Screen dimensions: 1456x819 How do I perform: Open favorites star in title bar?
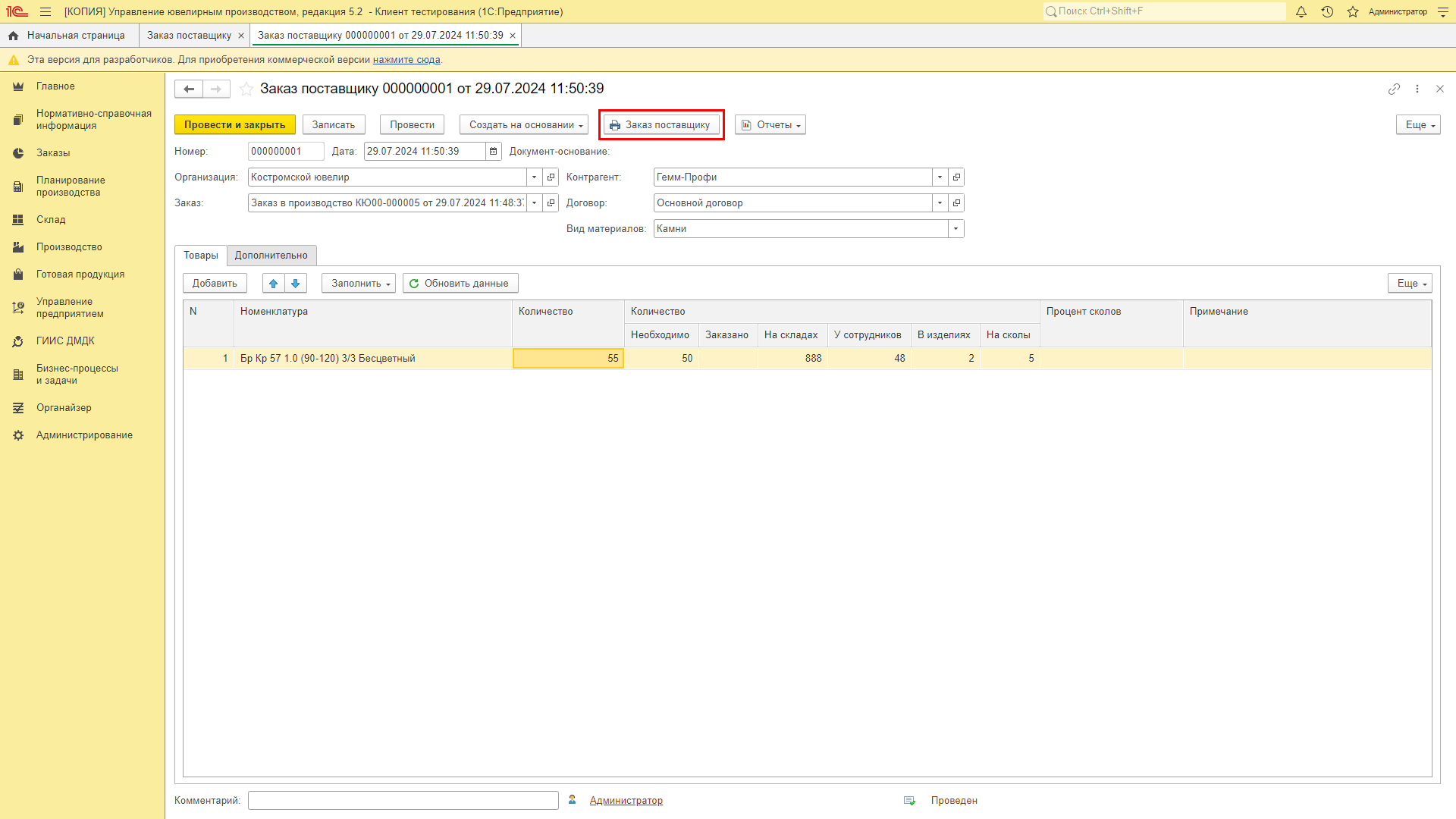tap(1353, 11)
